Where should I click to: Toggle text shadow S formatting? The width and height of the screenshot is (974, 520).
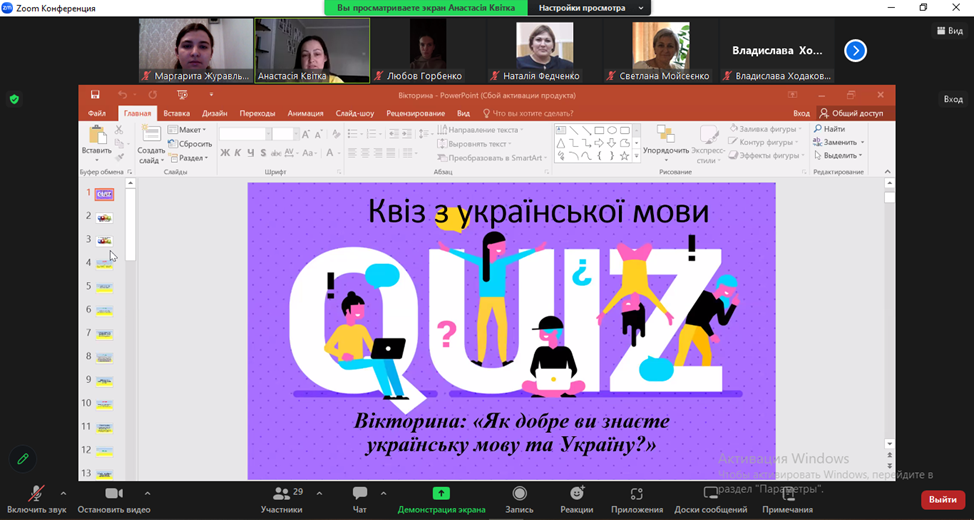coord(263,153)
